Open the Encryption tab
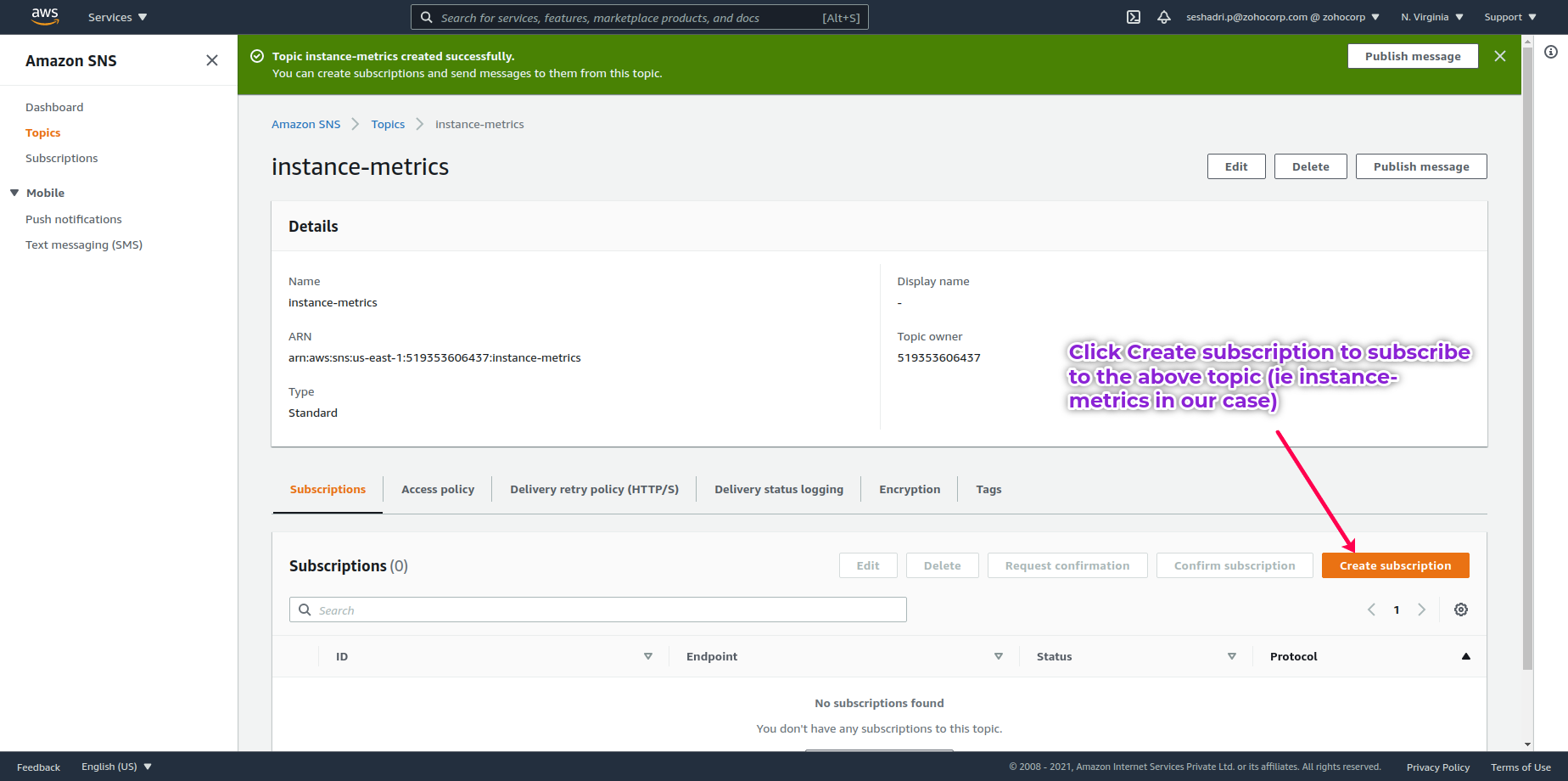 910,489
